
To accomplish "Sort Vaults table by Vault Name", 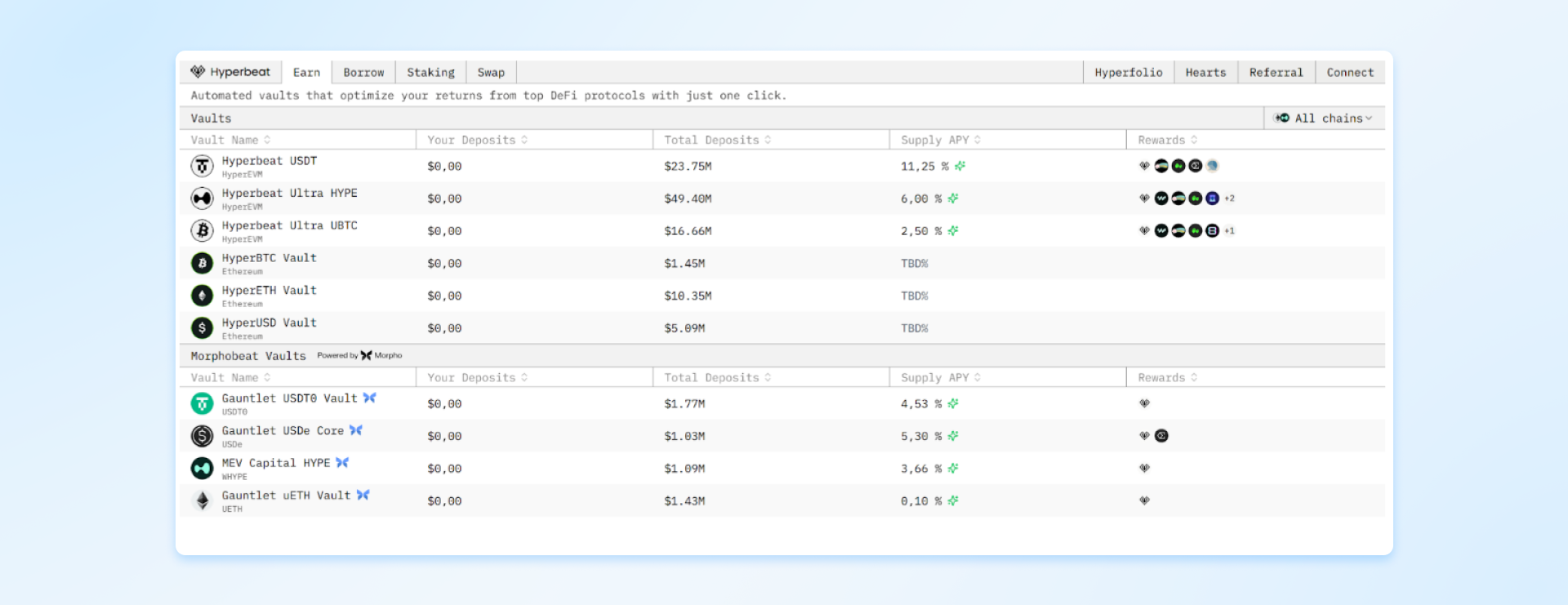I will pyautogui.click(x=230, y=140).
